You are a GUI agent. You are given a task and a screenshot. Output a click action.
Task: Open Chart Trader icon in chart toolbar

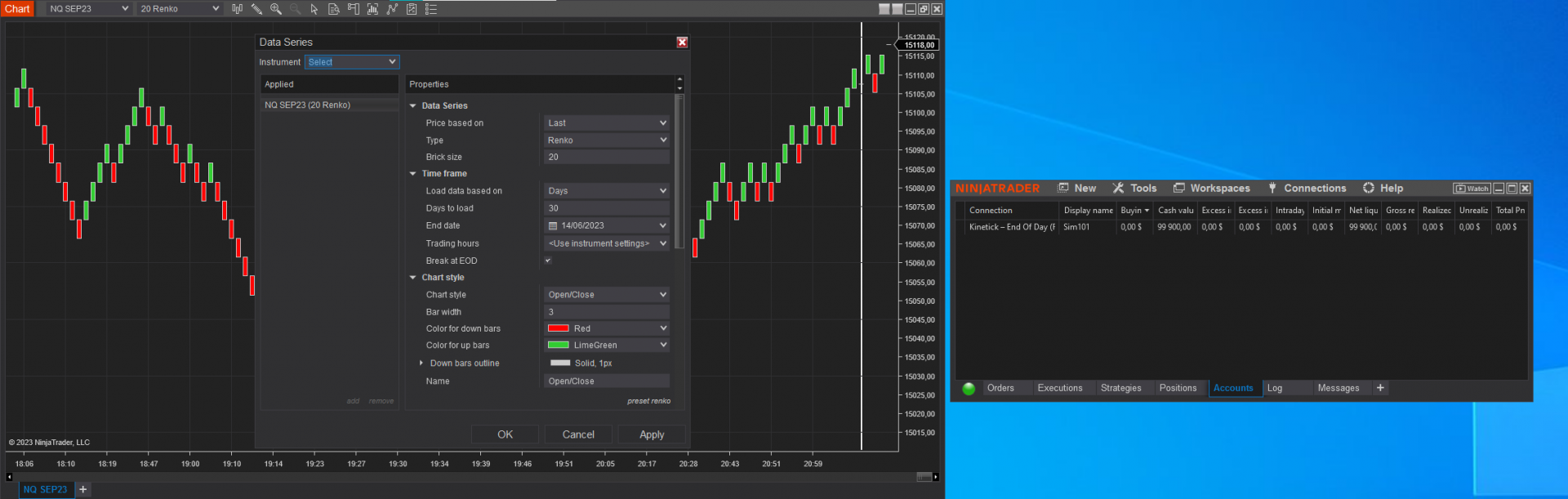point(354,9)
